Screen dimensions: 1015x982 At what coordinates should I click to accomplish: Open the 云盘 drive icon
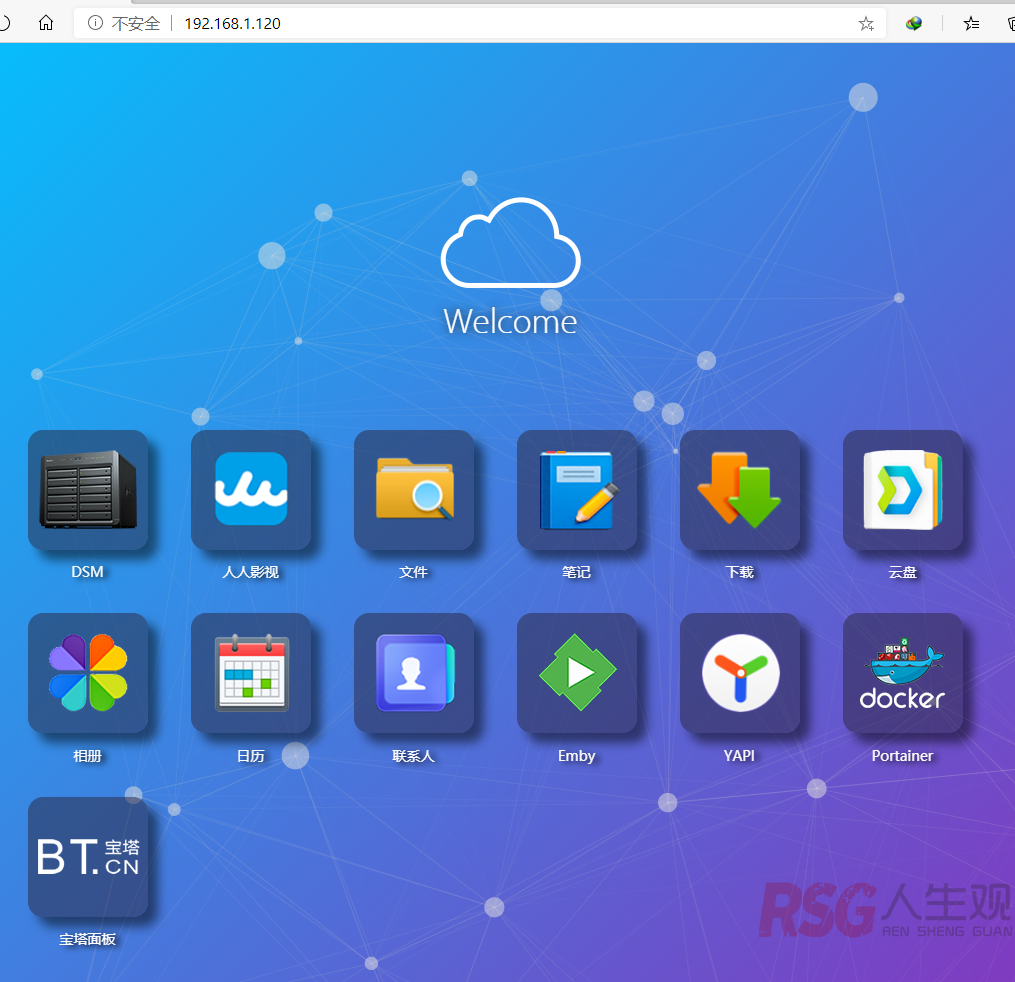[903, 490]
